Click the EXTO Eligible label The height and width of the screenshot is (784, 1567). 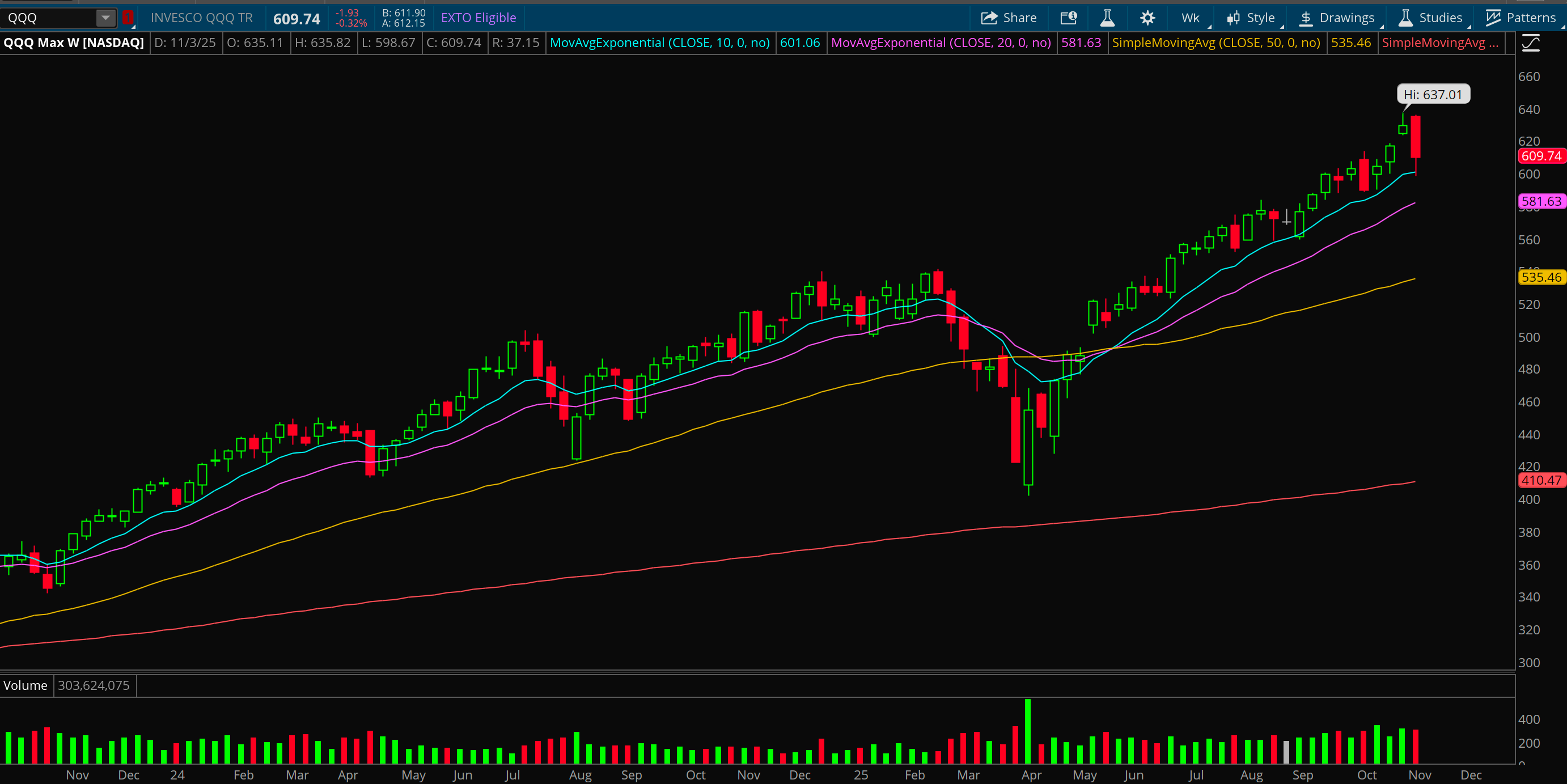click(478, 18)
